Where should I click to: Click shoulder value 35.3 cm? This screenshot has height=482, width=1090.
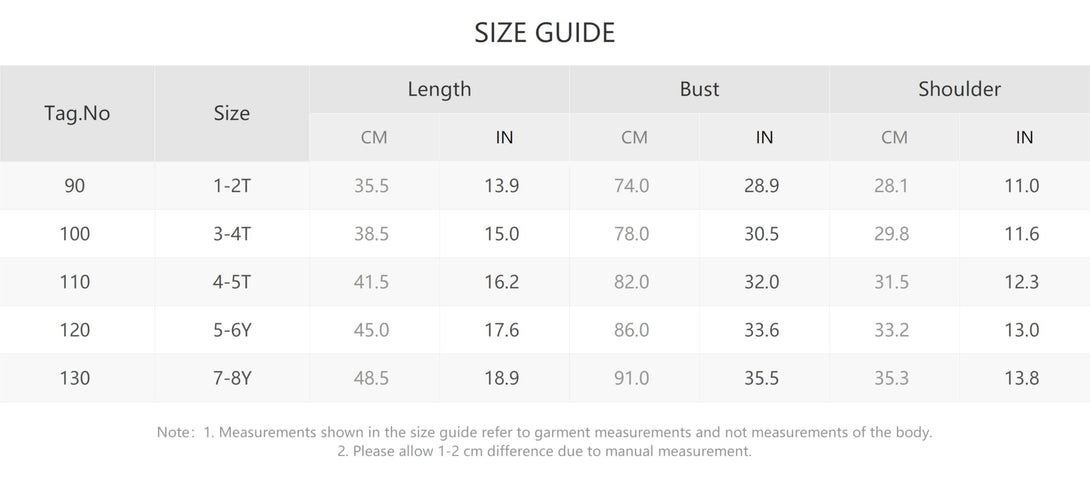click(894, 378)
